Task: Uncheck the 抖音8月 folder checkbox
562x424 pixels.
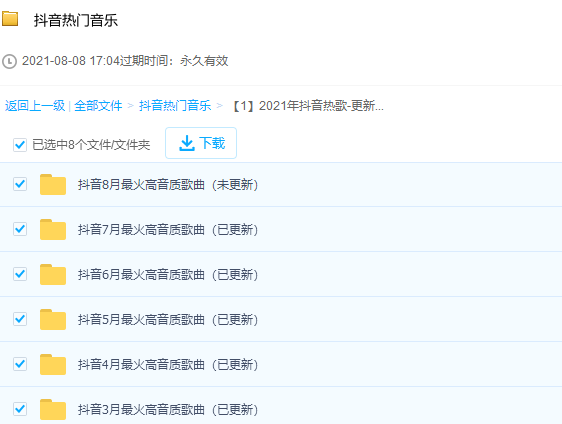Action: tap(20, 184)
